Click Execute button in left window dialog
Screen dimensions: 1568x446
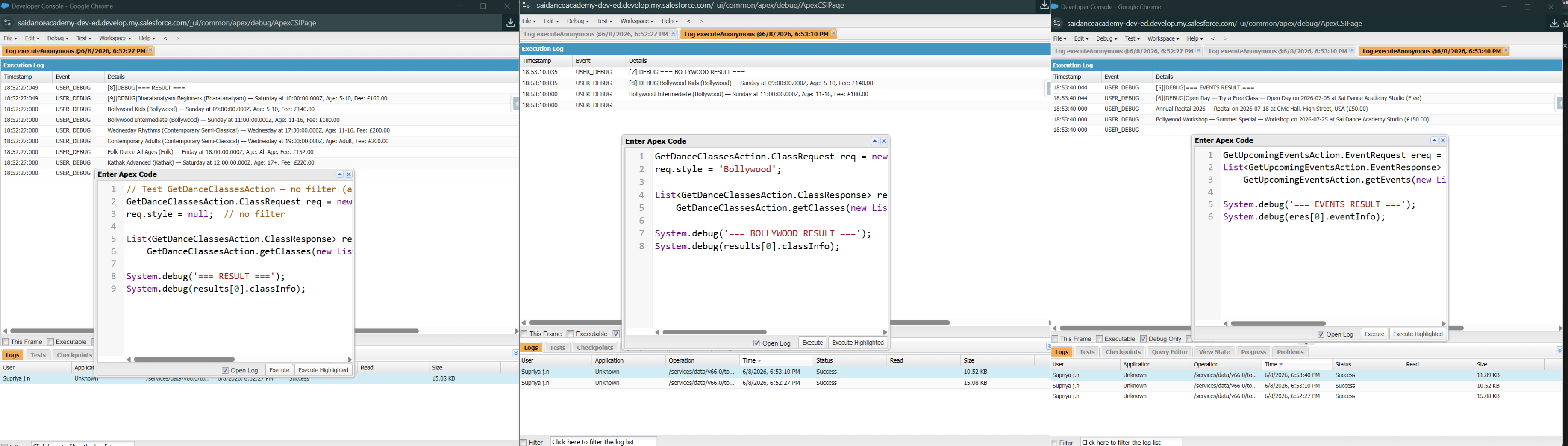[x=279, y=370]
